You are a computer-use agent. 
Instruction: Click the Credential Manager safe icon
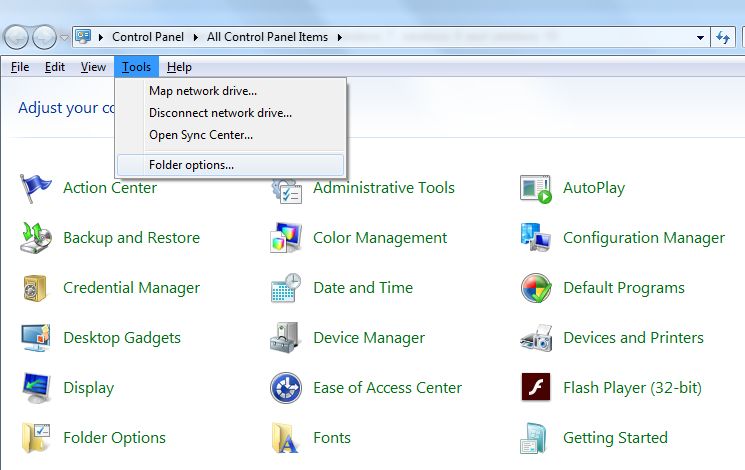pyautogui.click(x=36, y=288)
